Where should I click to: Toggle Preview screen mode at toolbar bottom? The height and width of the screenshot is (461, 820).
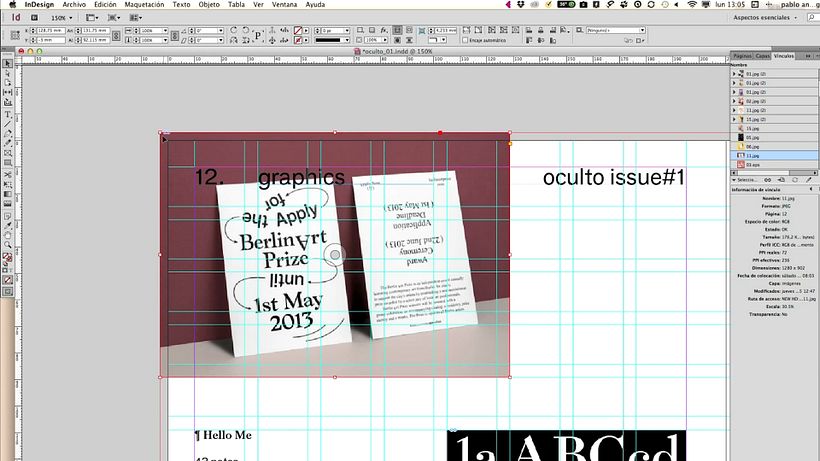(x=8, y=292)
